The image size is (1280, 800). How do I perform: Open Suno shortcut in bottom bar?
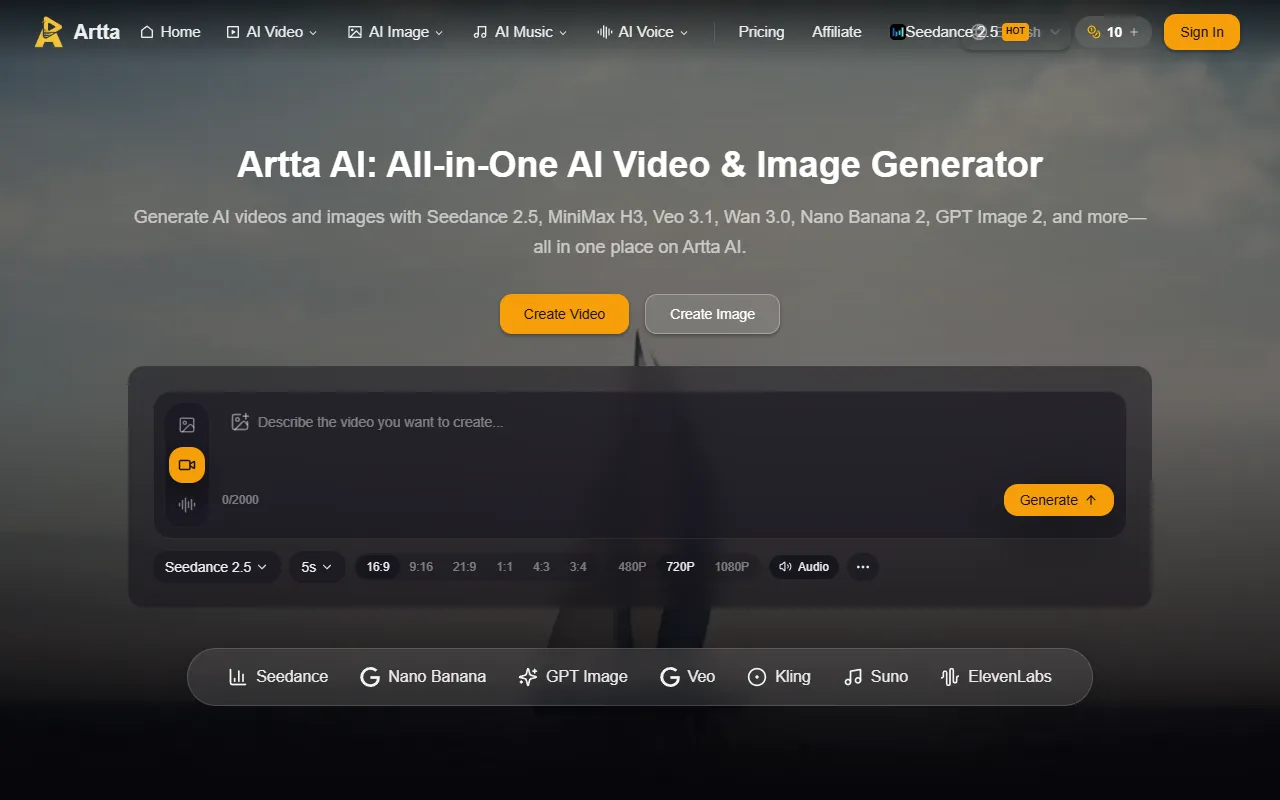[x=876, y=677]
